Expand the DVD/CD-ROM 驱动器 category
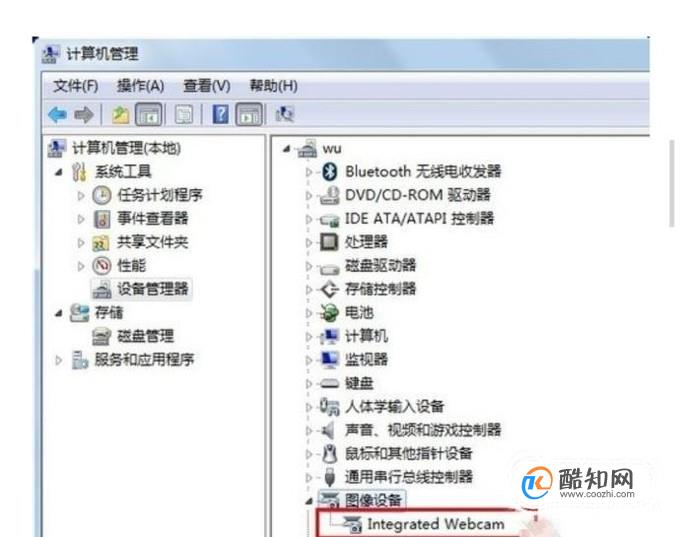 tap(309, 196)
